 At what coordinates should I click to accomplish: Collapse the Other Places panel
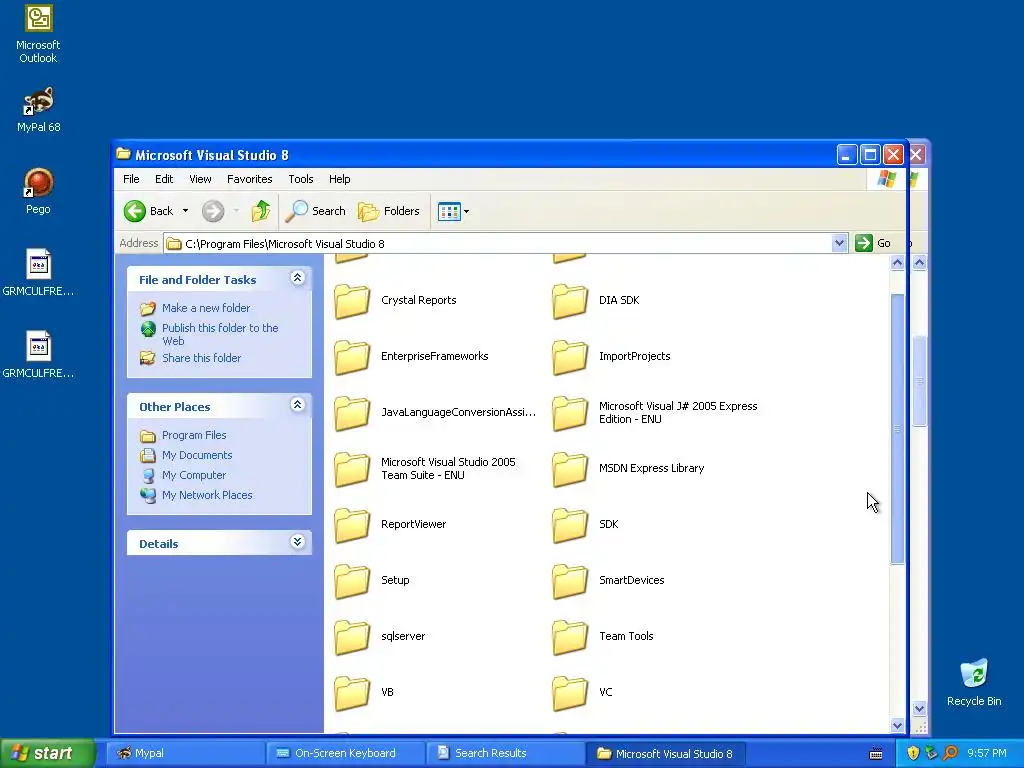point(297,405)
